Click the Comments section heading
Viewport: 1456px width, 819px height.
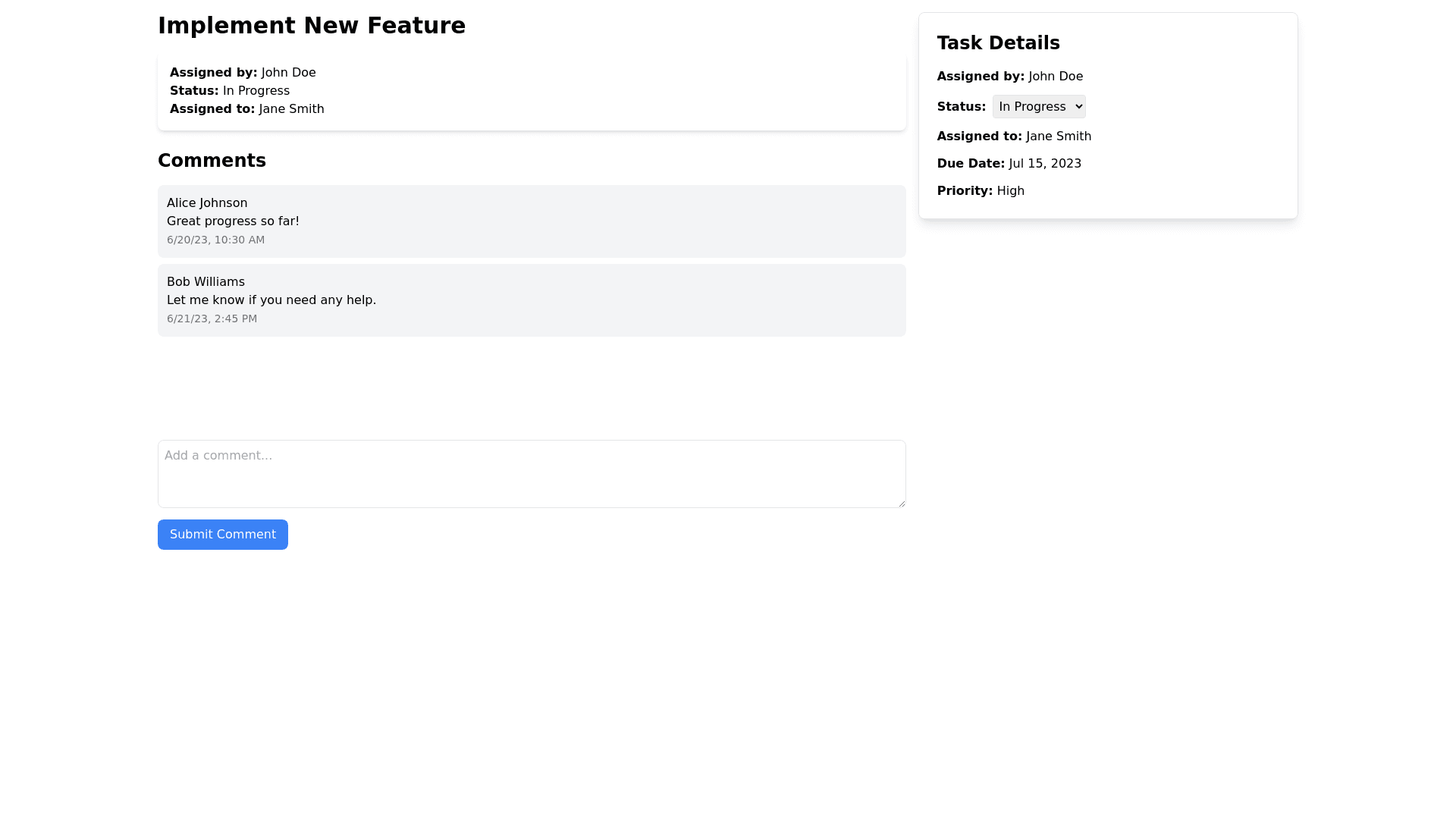point(212,161)
